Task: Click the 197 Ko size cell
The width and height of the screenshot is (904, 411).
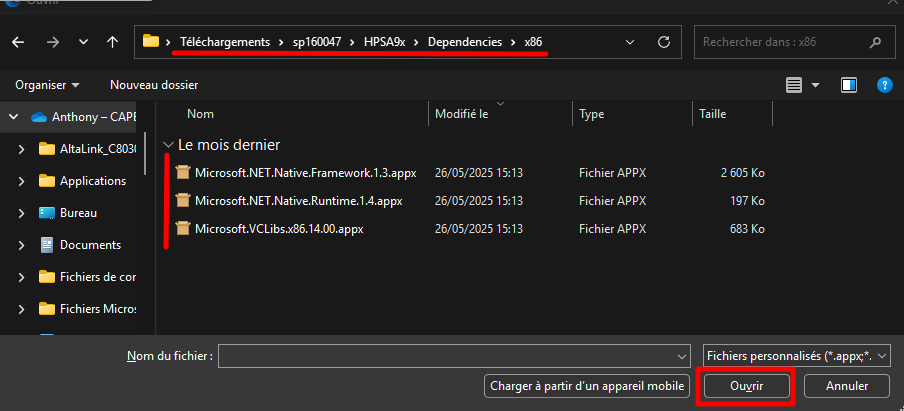Action: [747, 201]
